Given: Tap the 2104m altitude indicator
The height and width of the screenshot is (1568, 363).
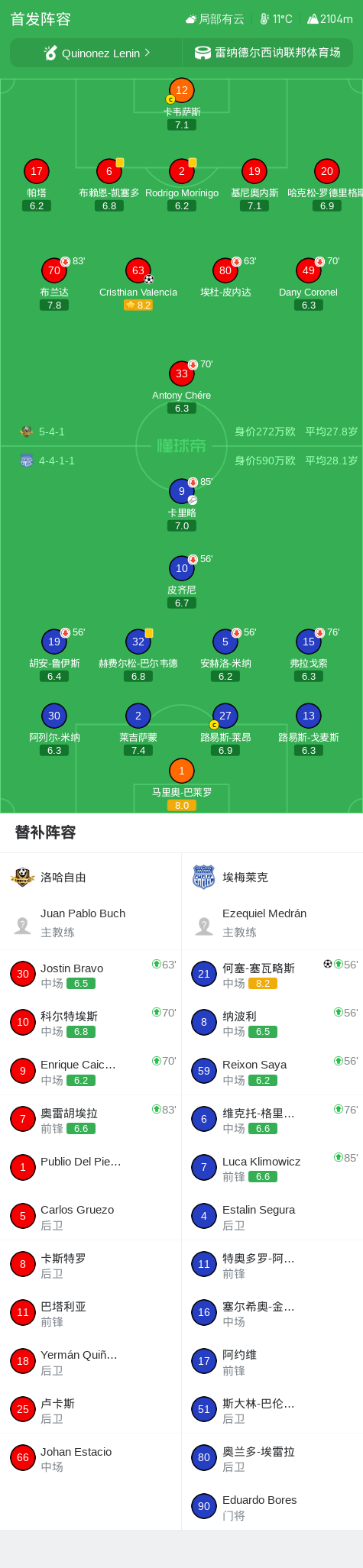Looking at the screenshot, I should [330, 19].
